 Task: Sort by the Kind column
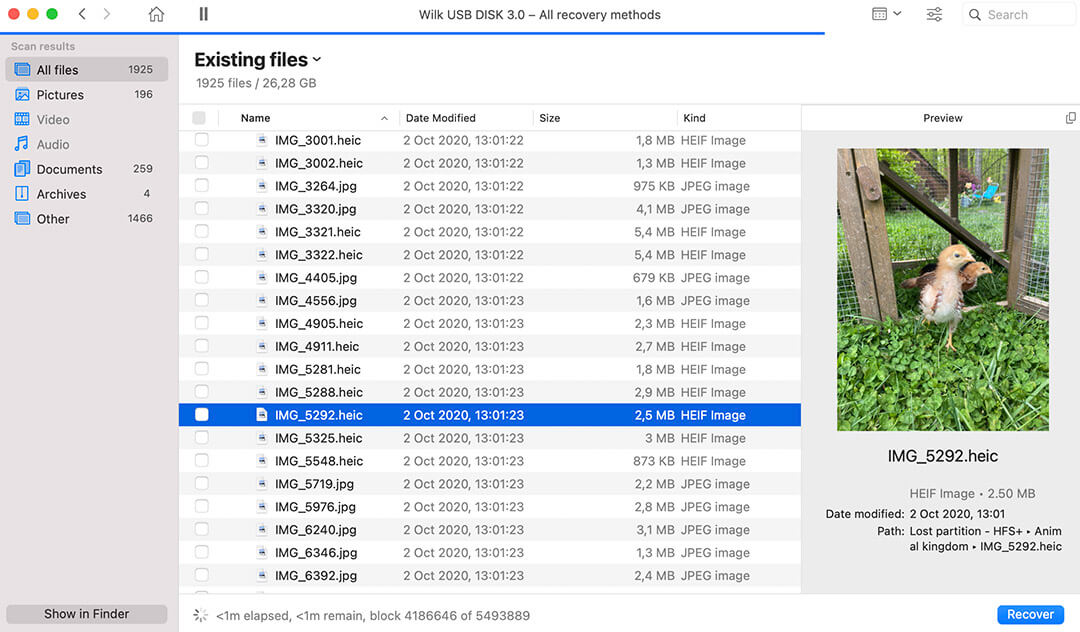click(x=694, y=118)
